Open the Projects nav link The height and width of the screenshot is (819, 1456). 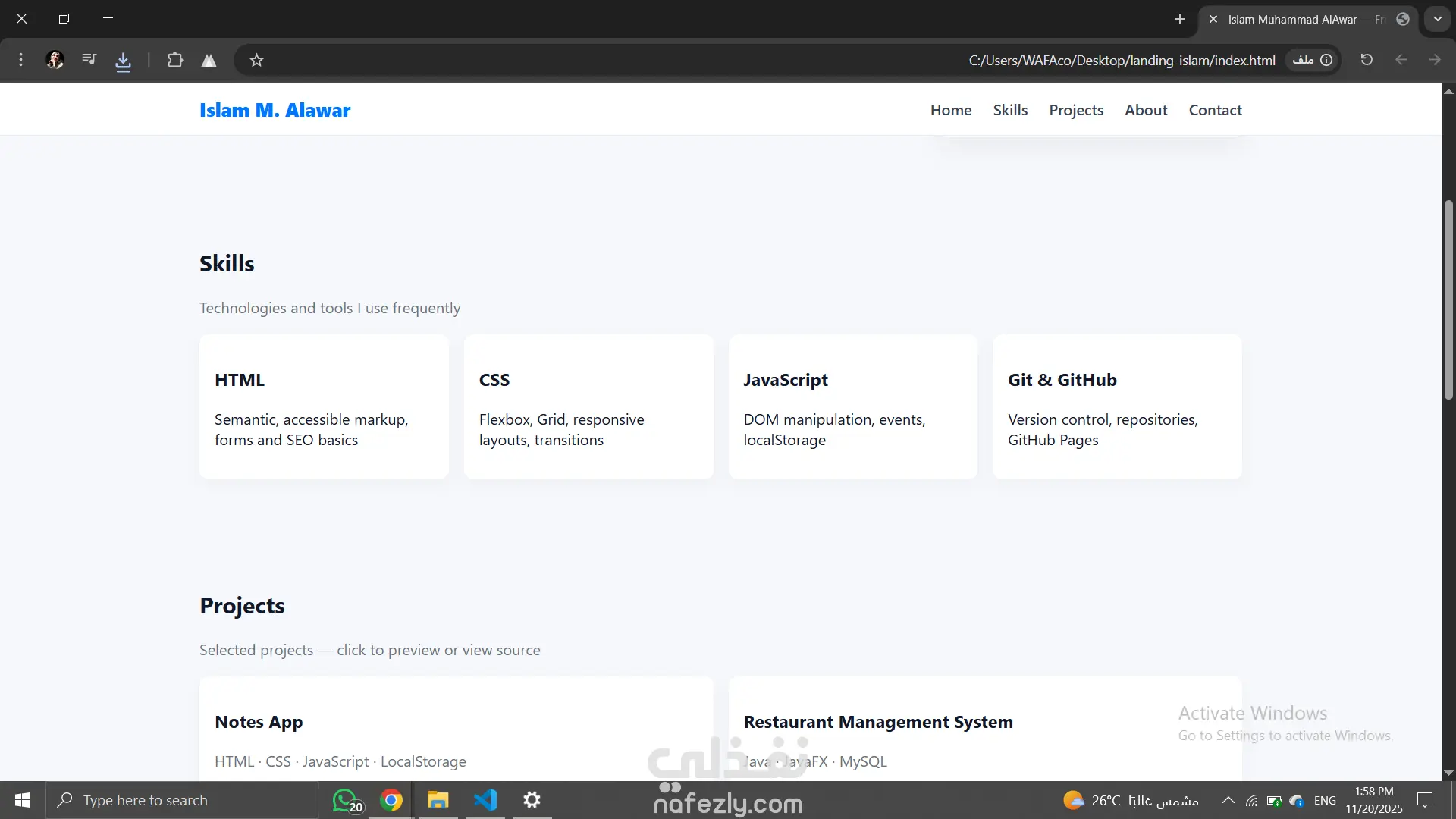coord(1076,110)
